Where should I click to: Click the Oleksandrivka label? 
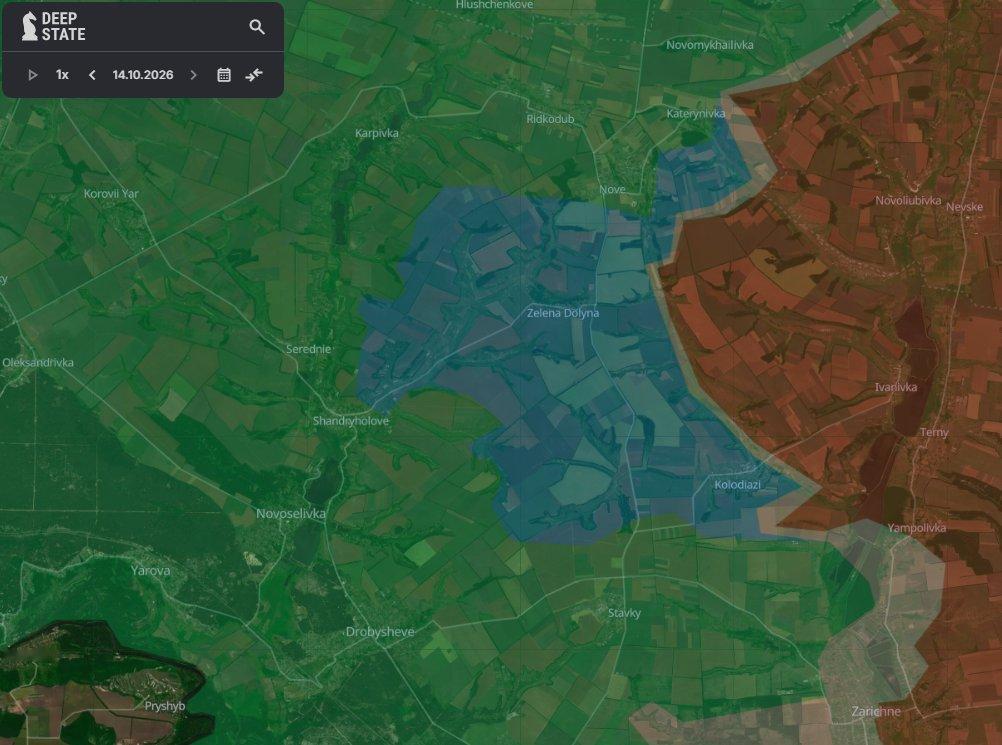38,362
